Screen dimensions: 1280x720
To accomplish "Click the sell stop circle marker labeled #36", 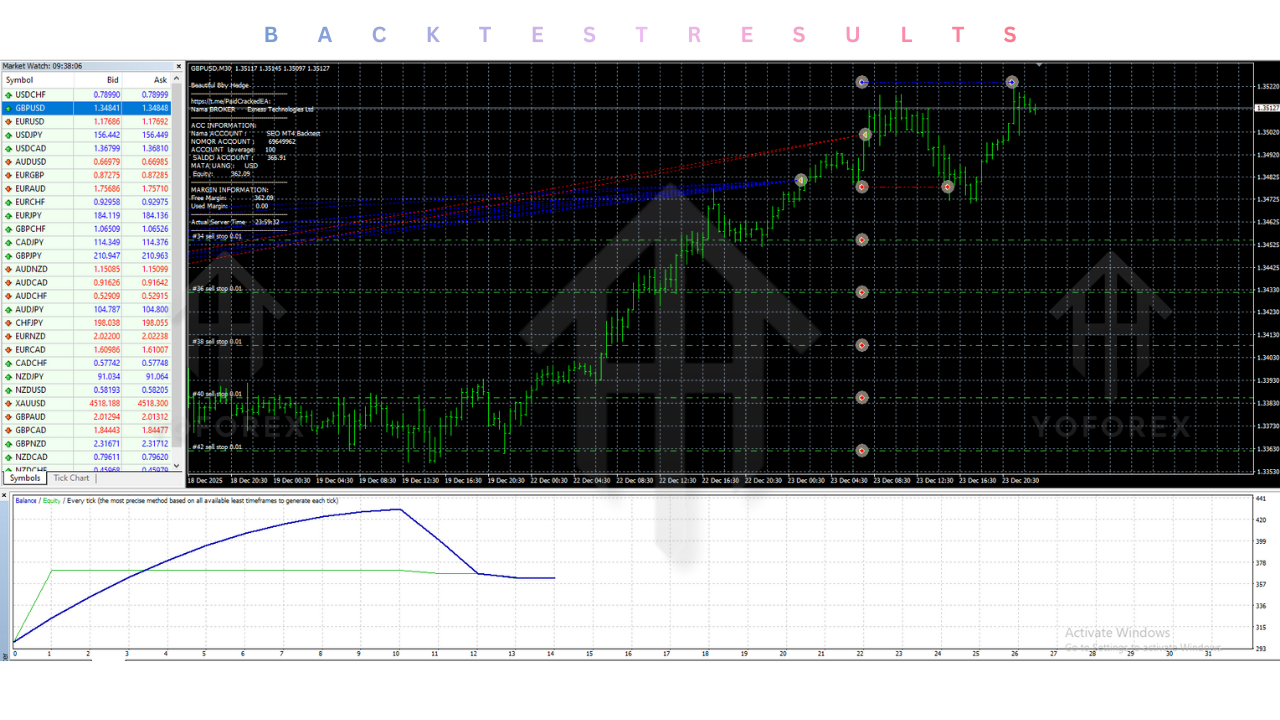I will coord(861,292).
